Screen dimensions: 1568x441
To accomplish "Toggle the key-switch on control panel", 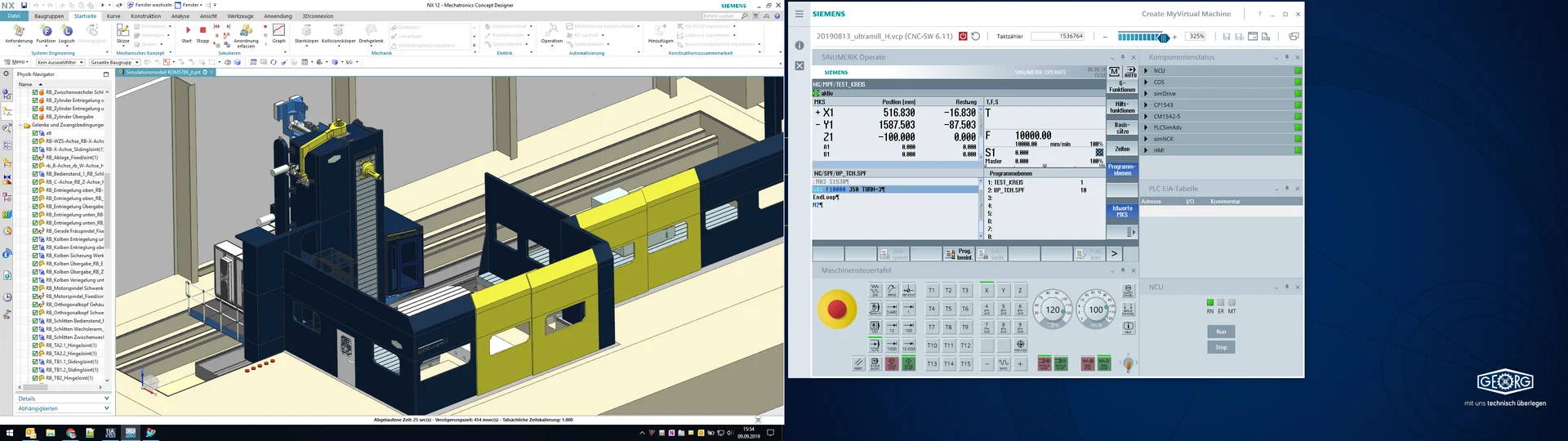I will pos(1128,363).
